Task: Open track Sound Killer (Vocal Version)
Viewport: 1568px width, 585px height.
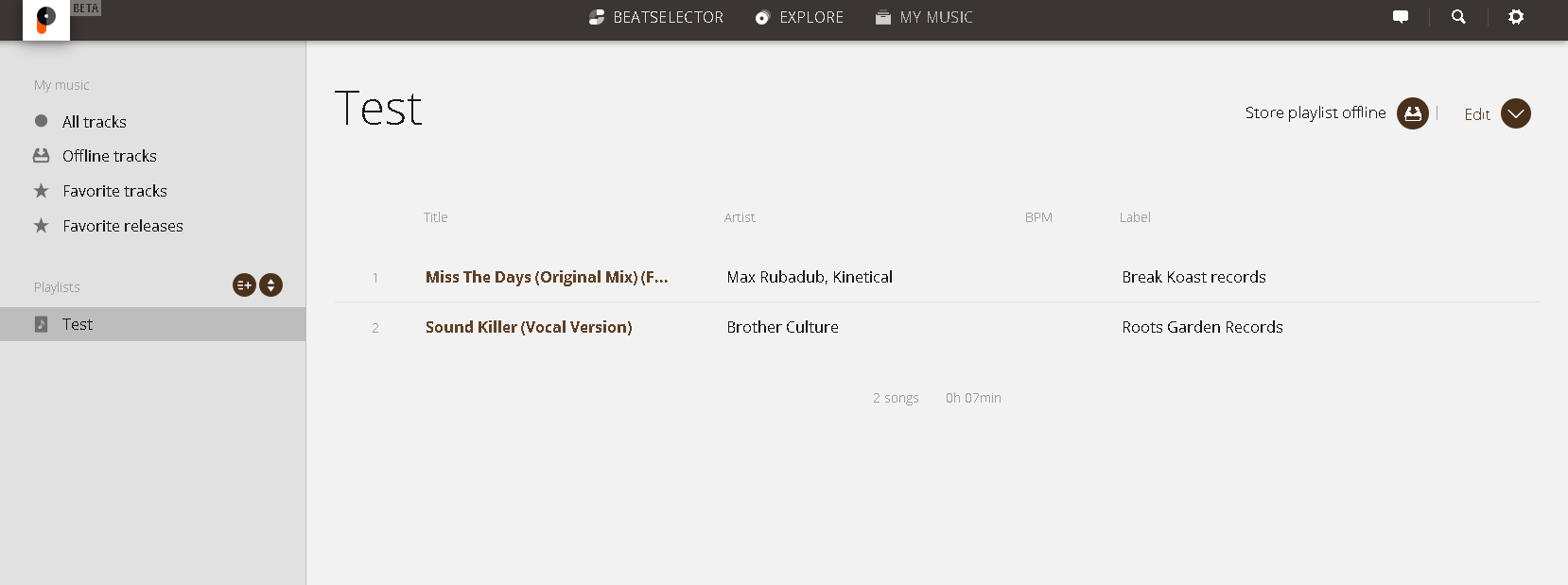Action: pyautogui.click(x=528, y=327)
